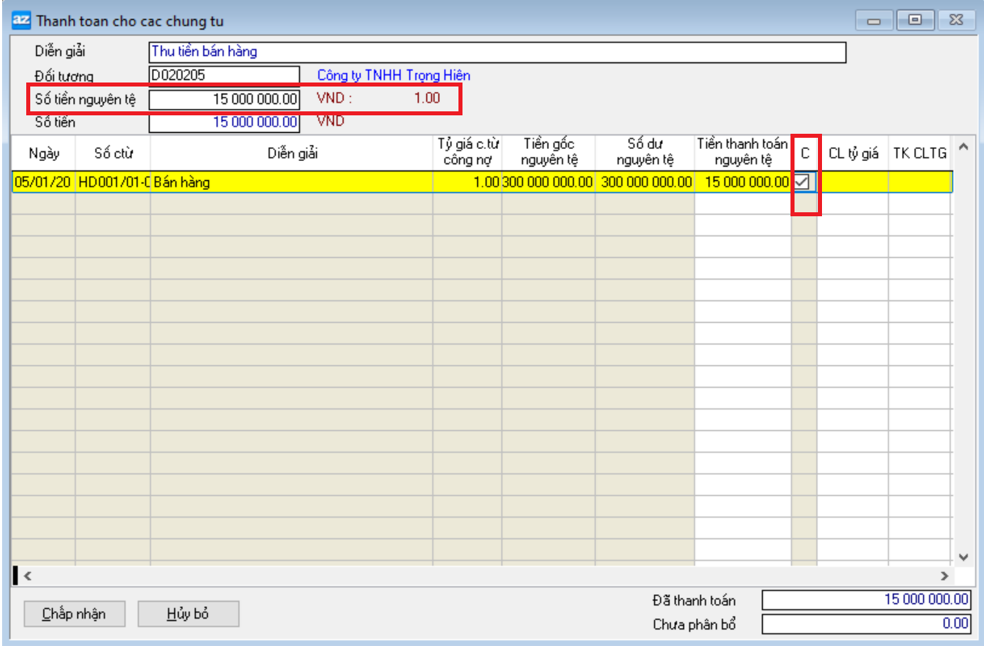
Task: Select the CL tỷ giá cell in first row
Action: click(x=852, y=182)
